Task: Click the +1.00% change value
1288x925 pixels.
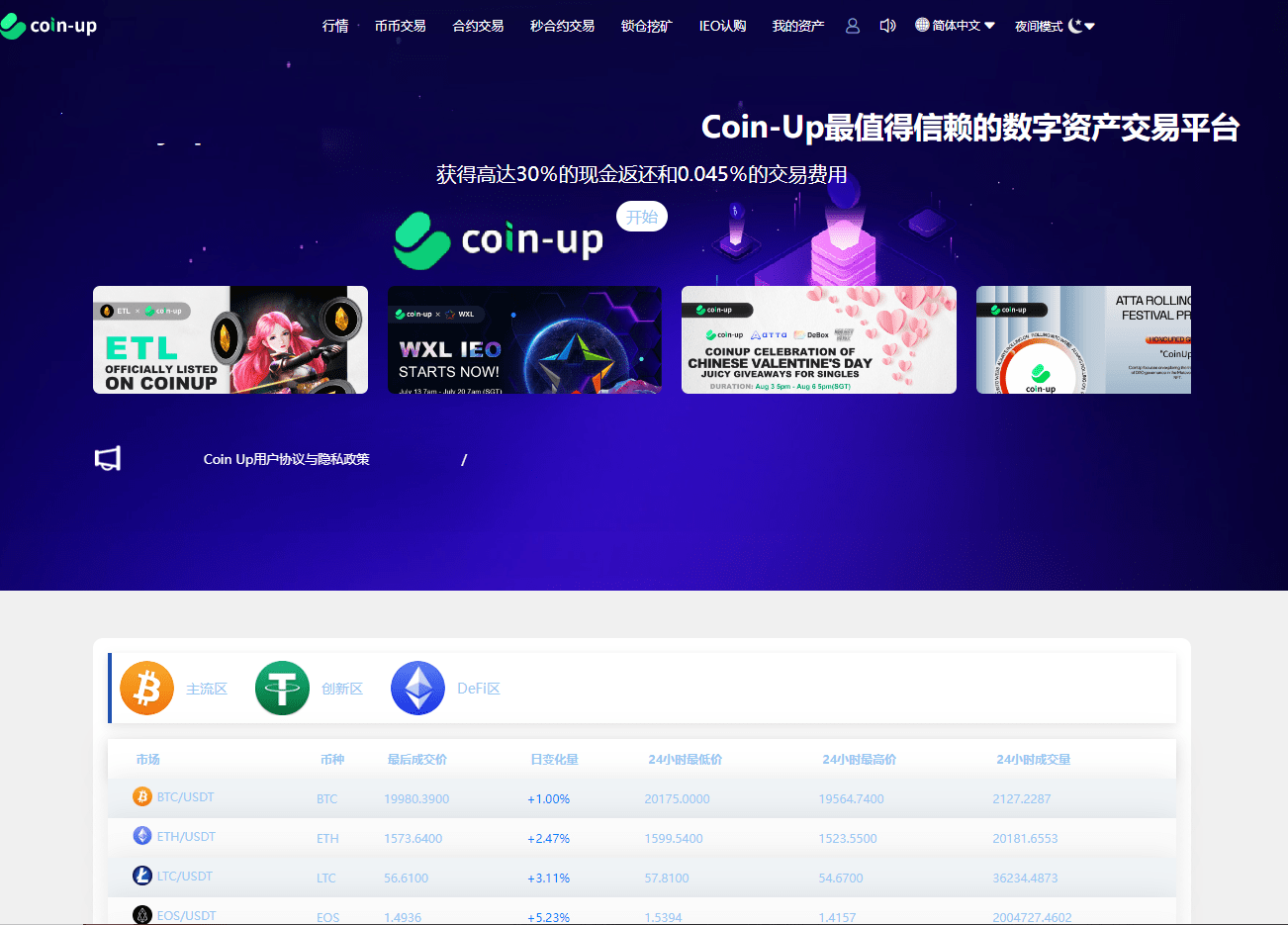Action: (x=548, y=798)
